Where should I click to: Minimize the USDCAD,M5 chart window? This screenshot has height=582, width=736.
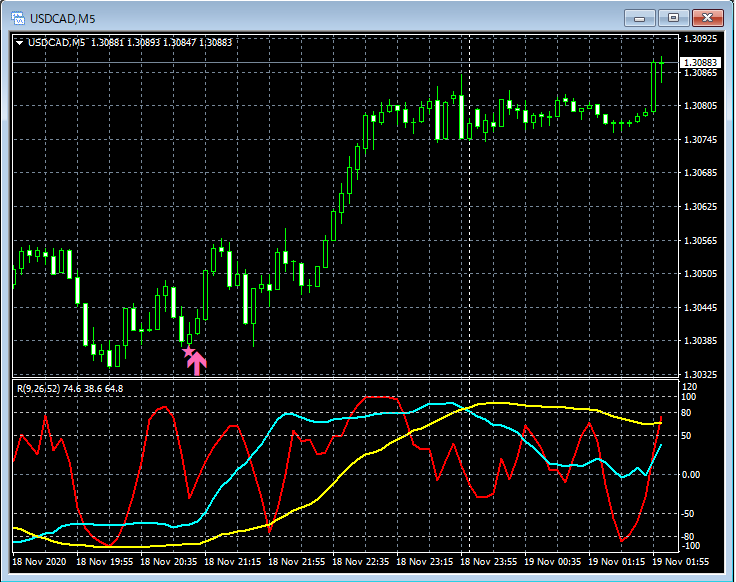[x=639, y=17]
